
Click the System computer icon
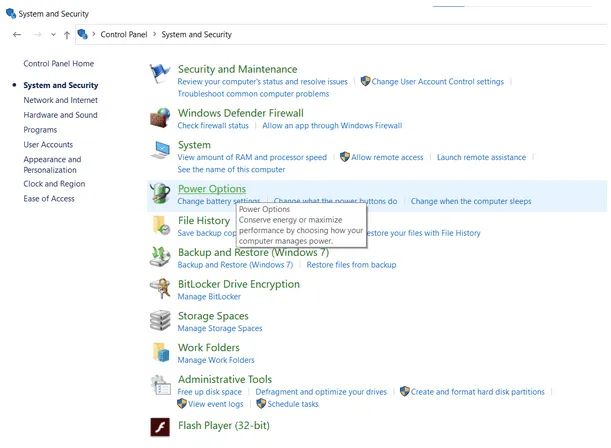[160, 151]
